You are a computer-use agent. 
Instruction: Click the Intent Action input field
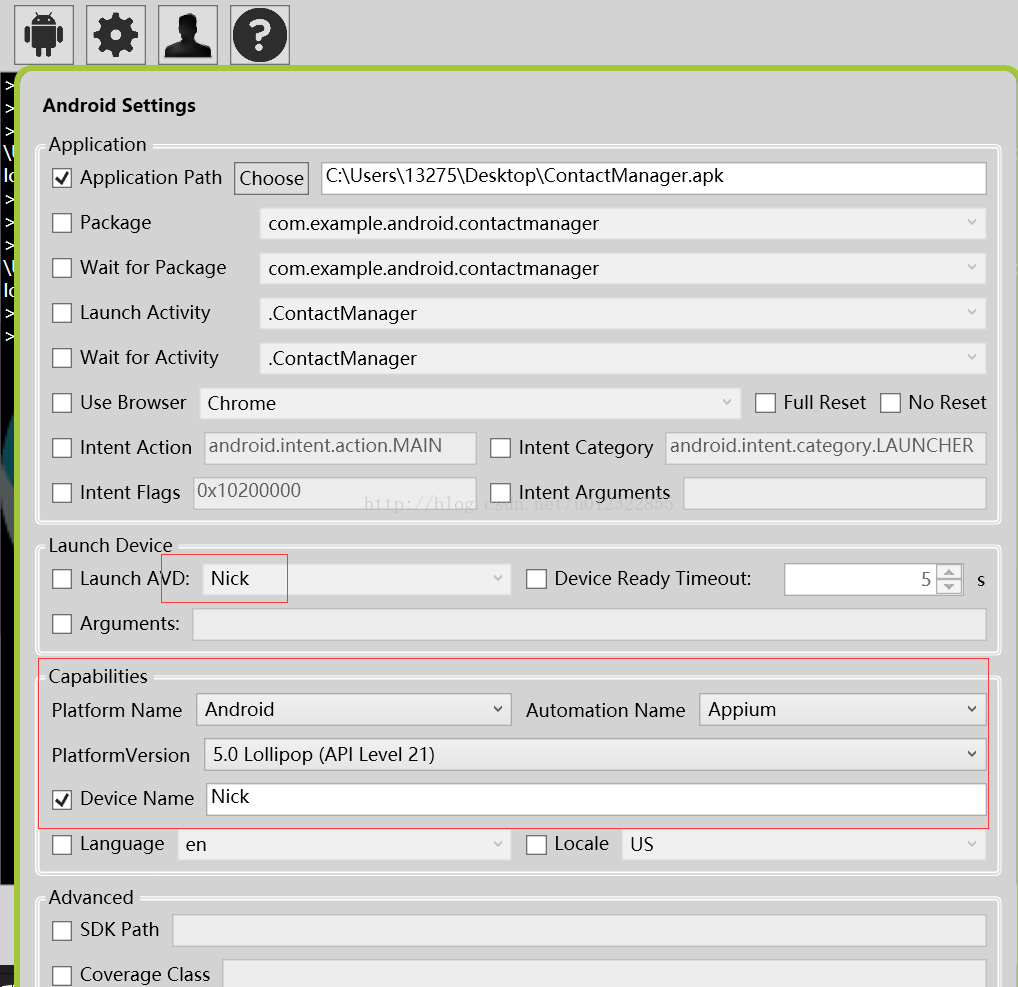tap(340, 448)
